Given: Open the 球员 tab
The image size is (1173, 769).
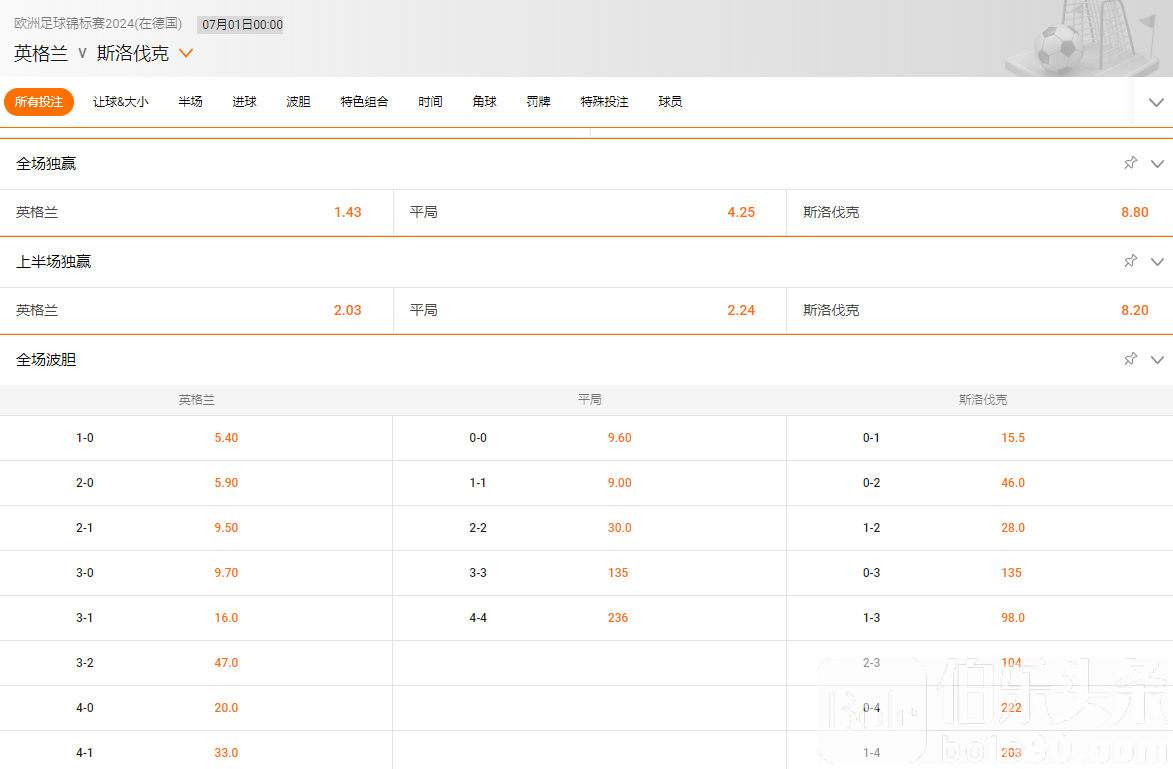Looking at the screenshot, I should 670,102.
